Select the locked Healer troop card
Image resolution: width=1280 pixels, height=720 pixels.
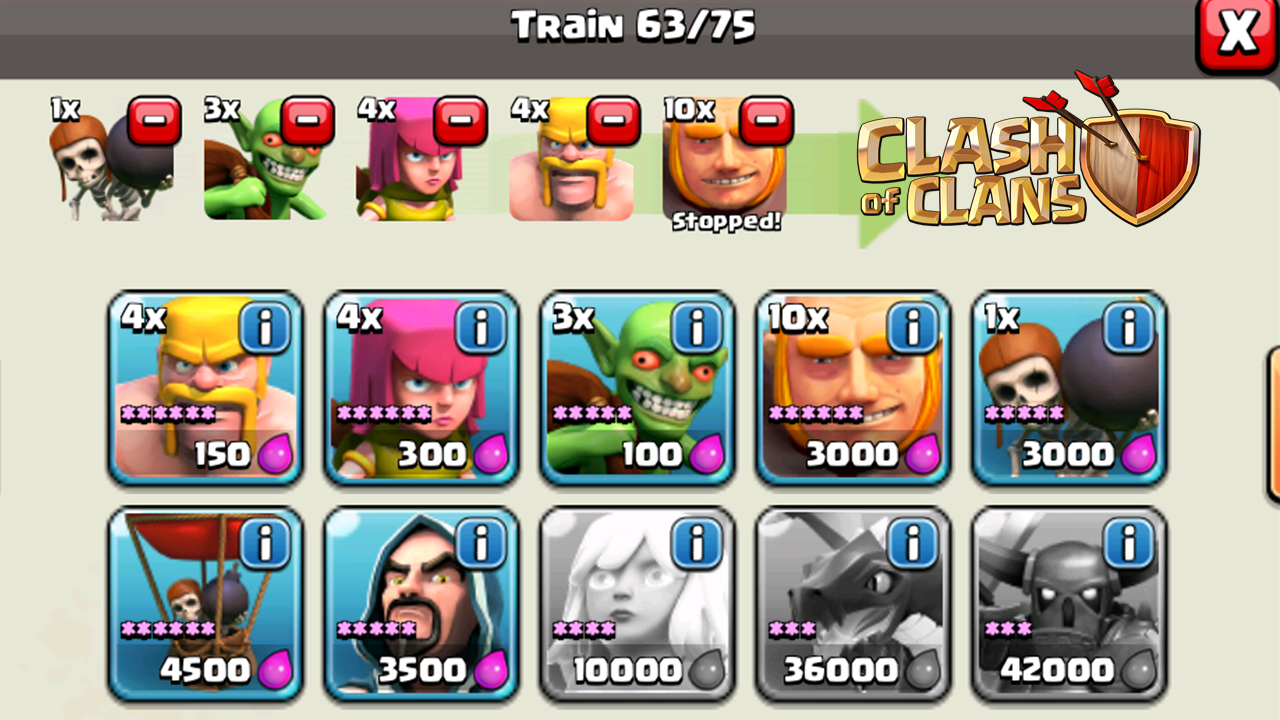pos(637,604)
